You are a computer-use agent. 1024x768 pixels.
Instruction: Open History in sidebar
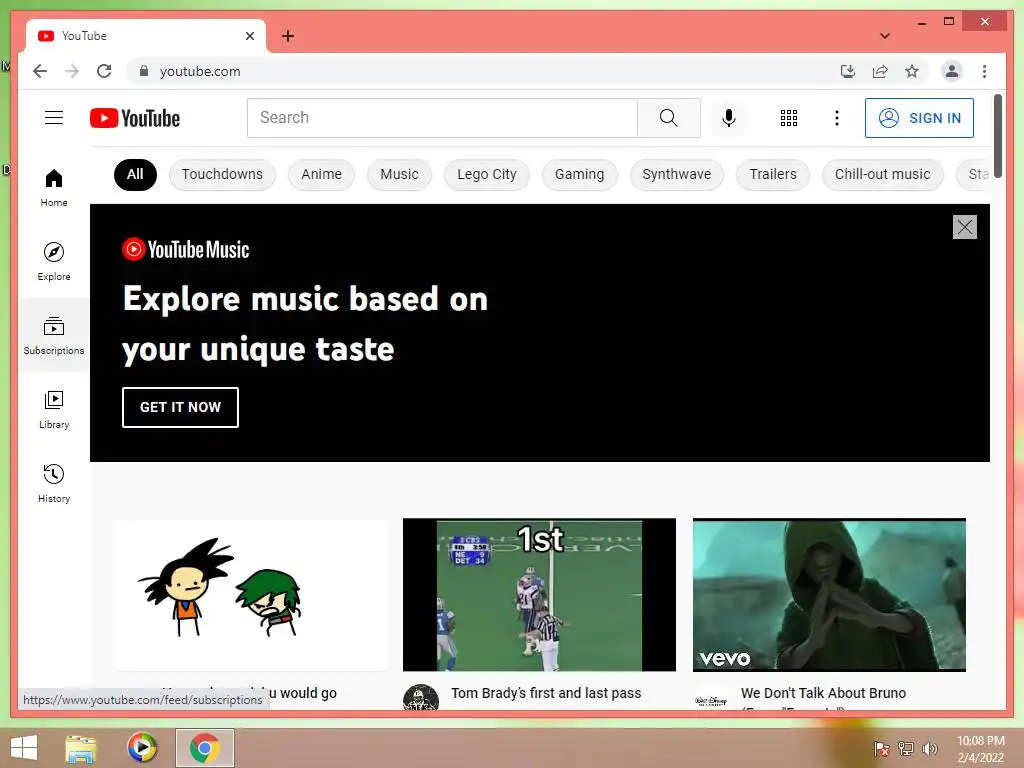(54, 484)
